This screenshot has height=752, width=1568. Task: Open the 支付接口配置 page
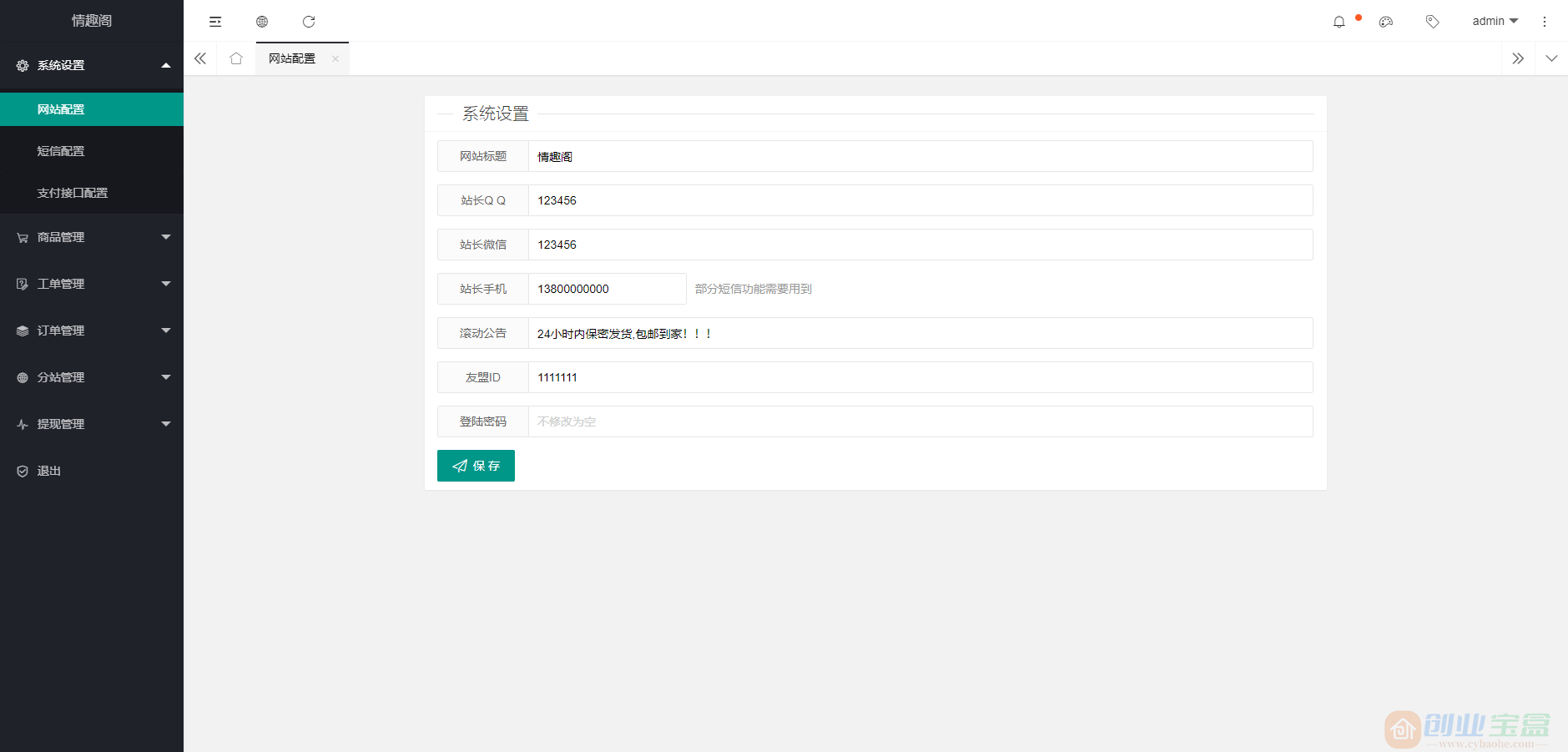[x=92, y=192]
